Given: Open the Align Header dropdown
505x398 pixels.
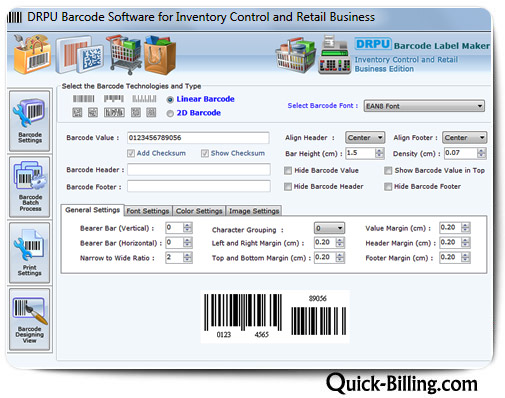Looking at the screenshot, I should click(x=365, y=137).
